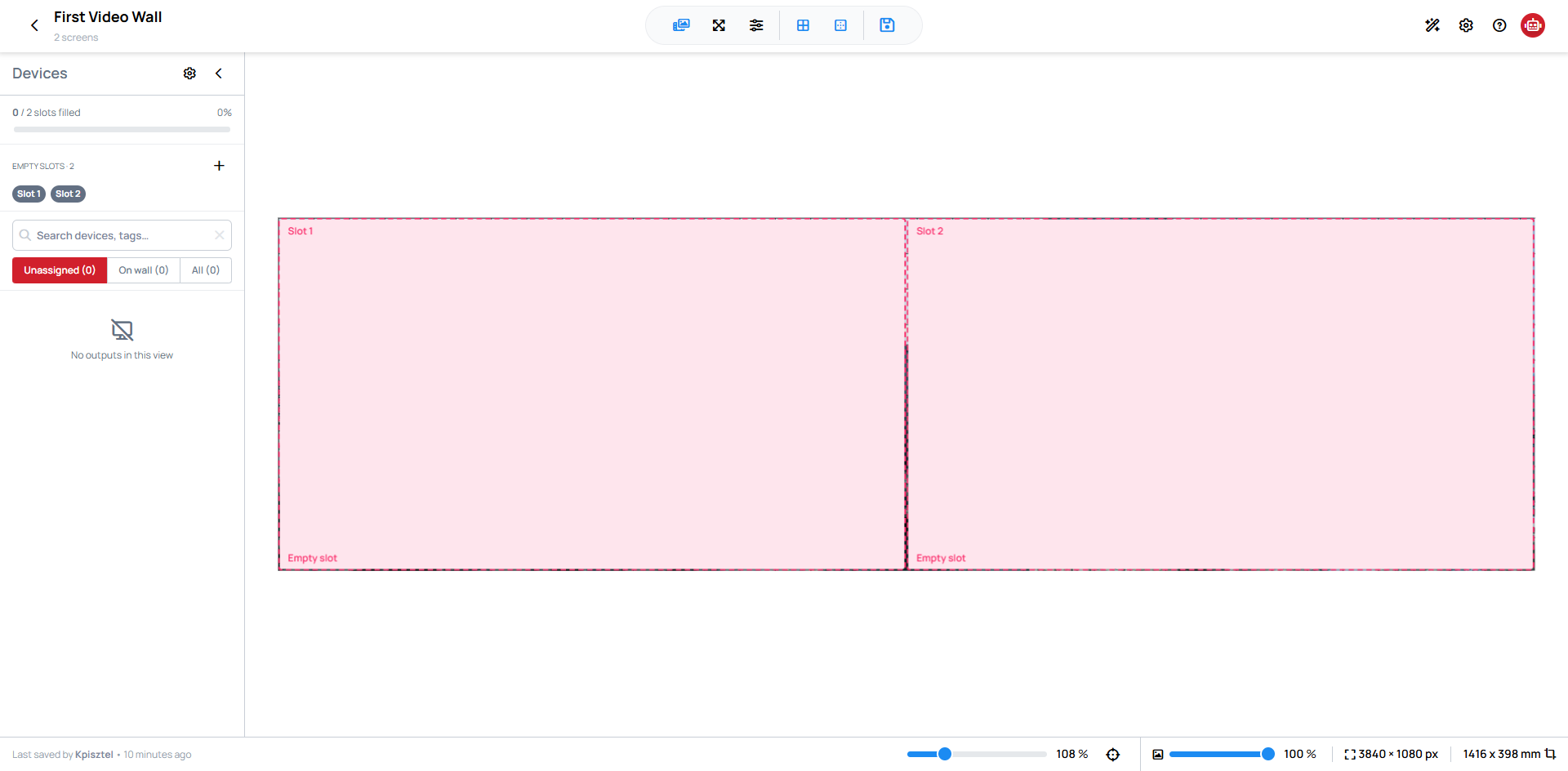The image size is (1568, 771).
Task: Click the opacity slider at 100 %
Action: pyautogui.click(x=1221, y=754)
